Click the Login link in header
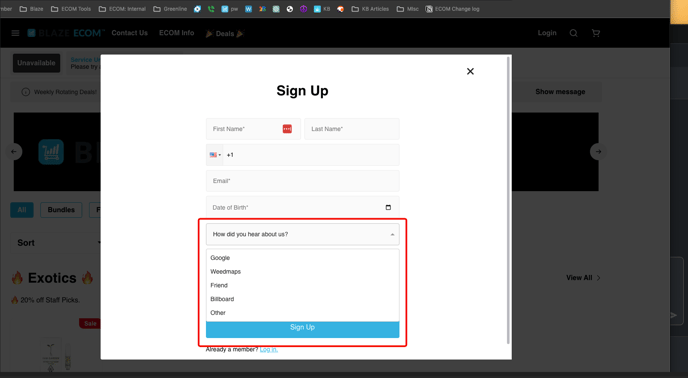Viewport: 688px width, 378px height. click(547, 33)
